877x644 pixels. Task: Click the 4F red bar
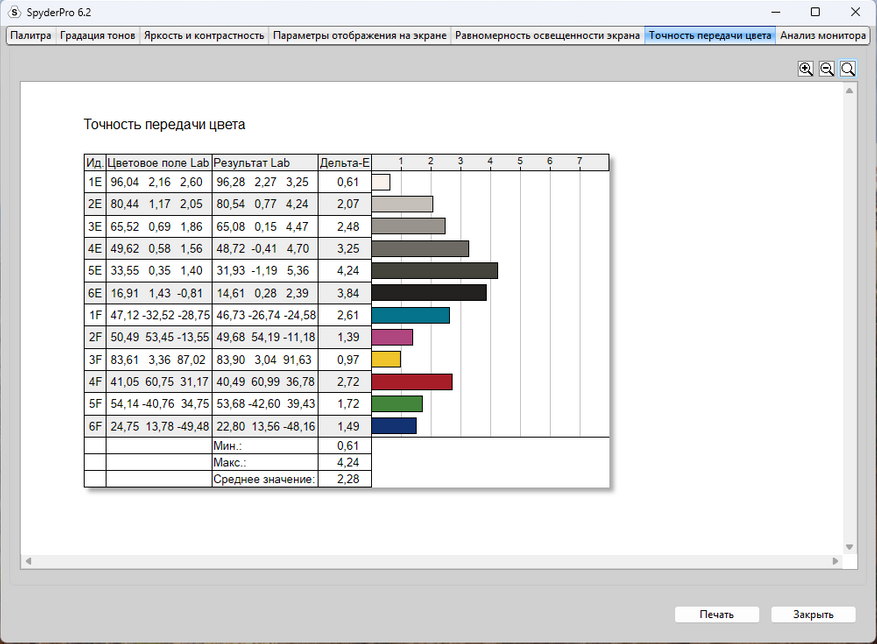(x=412, y=382)
